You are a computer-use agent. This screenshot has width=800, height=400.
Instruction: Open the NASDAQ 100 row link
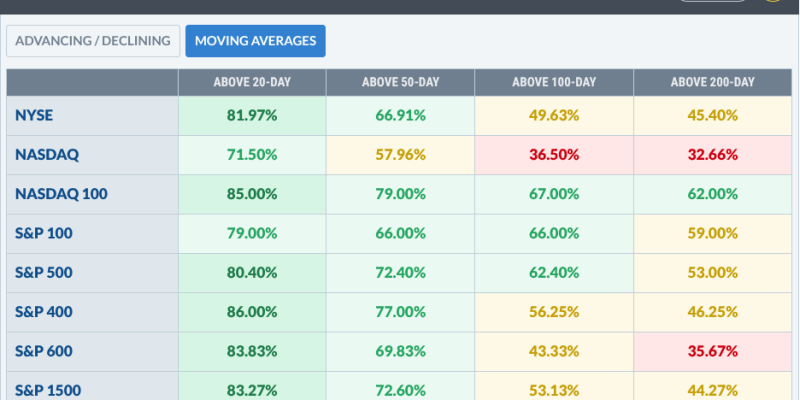(x=61, y=194)
